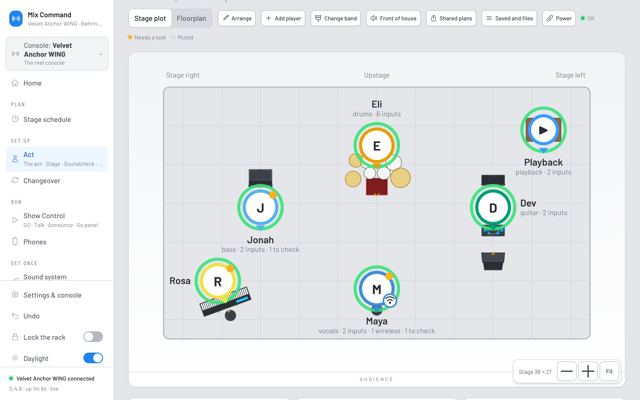The height and width of the screenshot is (400, 640).
Task: Click the Mix Command app logo
Action: point(16,19)
